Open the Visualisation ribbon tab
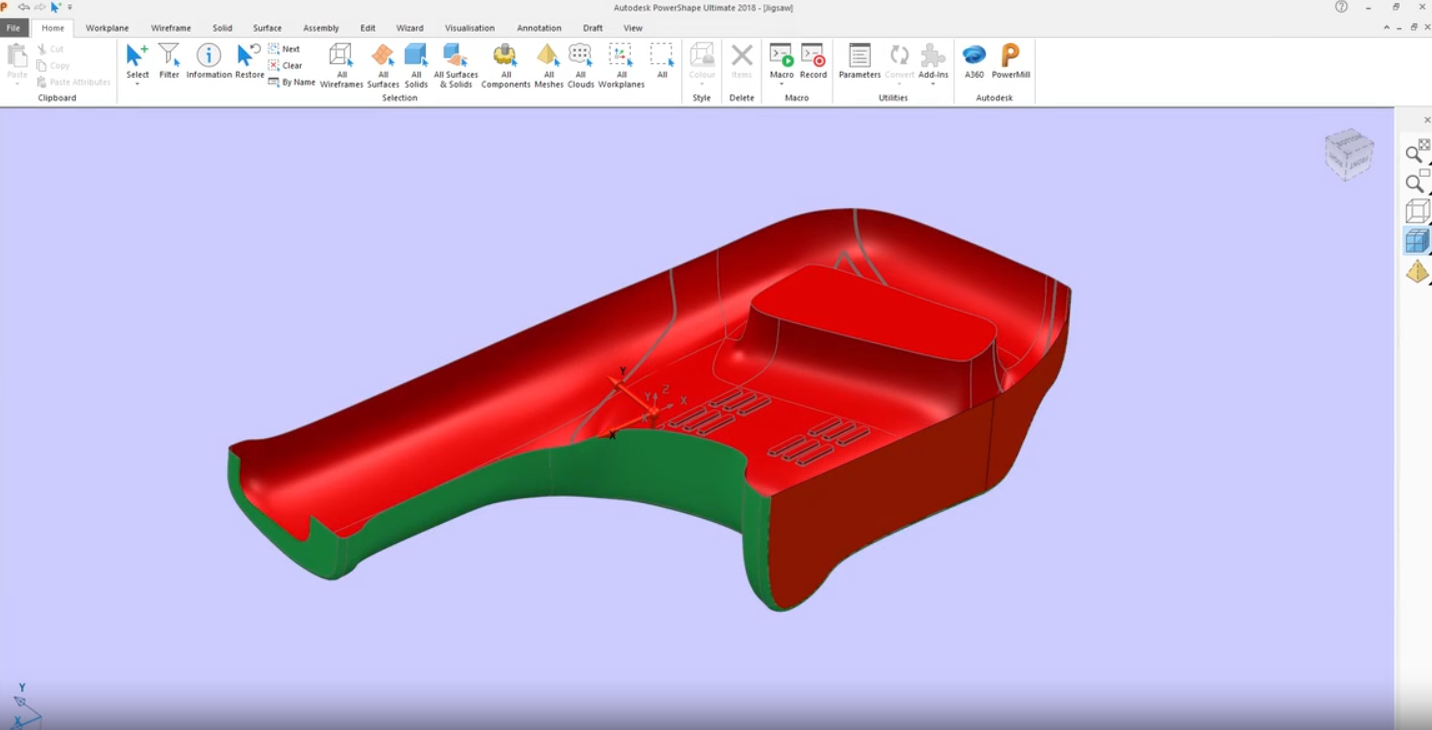This screenshot has height=730, width=1432. pos(469,28)
